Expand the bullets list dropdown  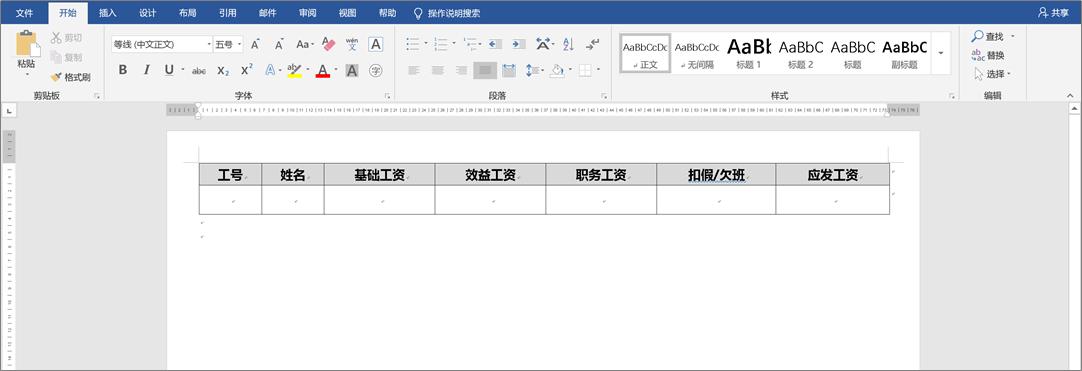coord(426,44)
